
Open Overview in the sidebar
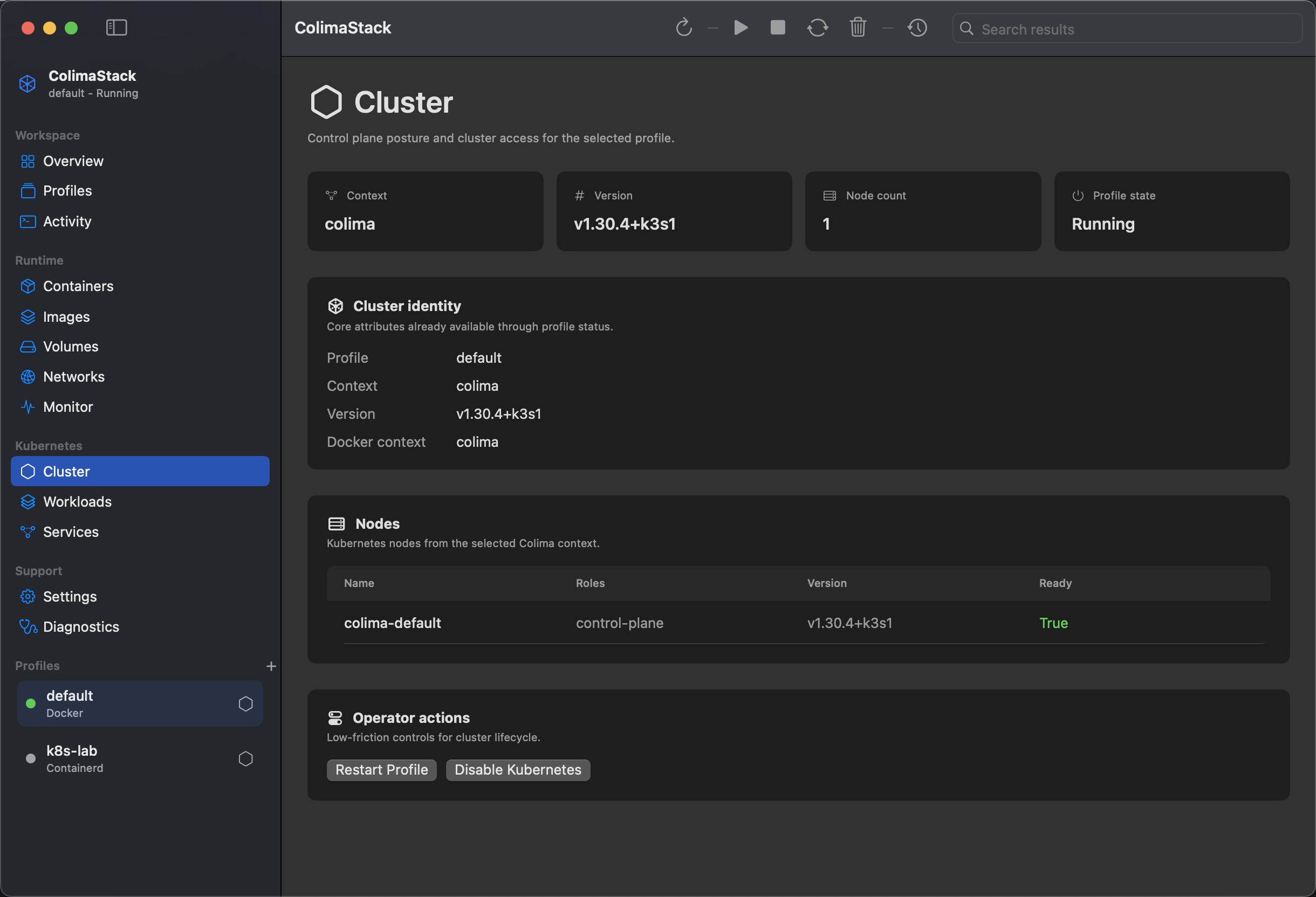coord(140,161)
